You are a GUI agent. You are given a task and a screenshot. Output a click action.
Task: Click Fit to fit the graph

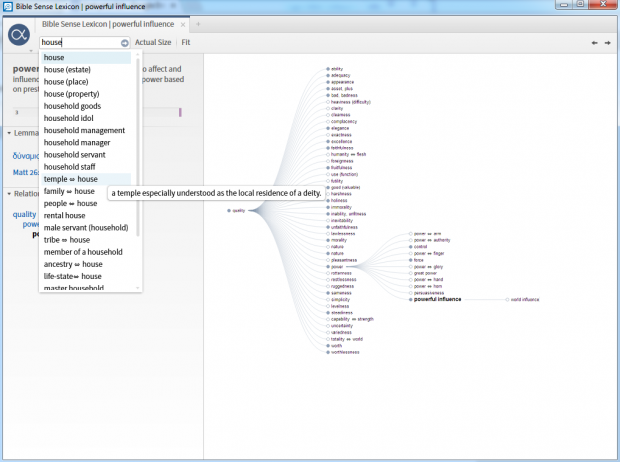click(x=186, y=43)
